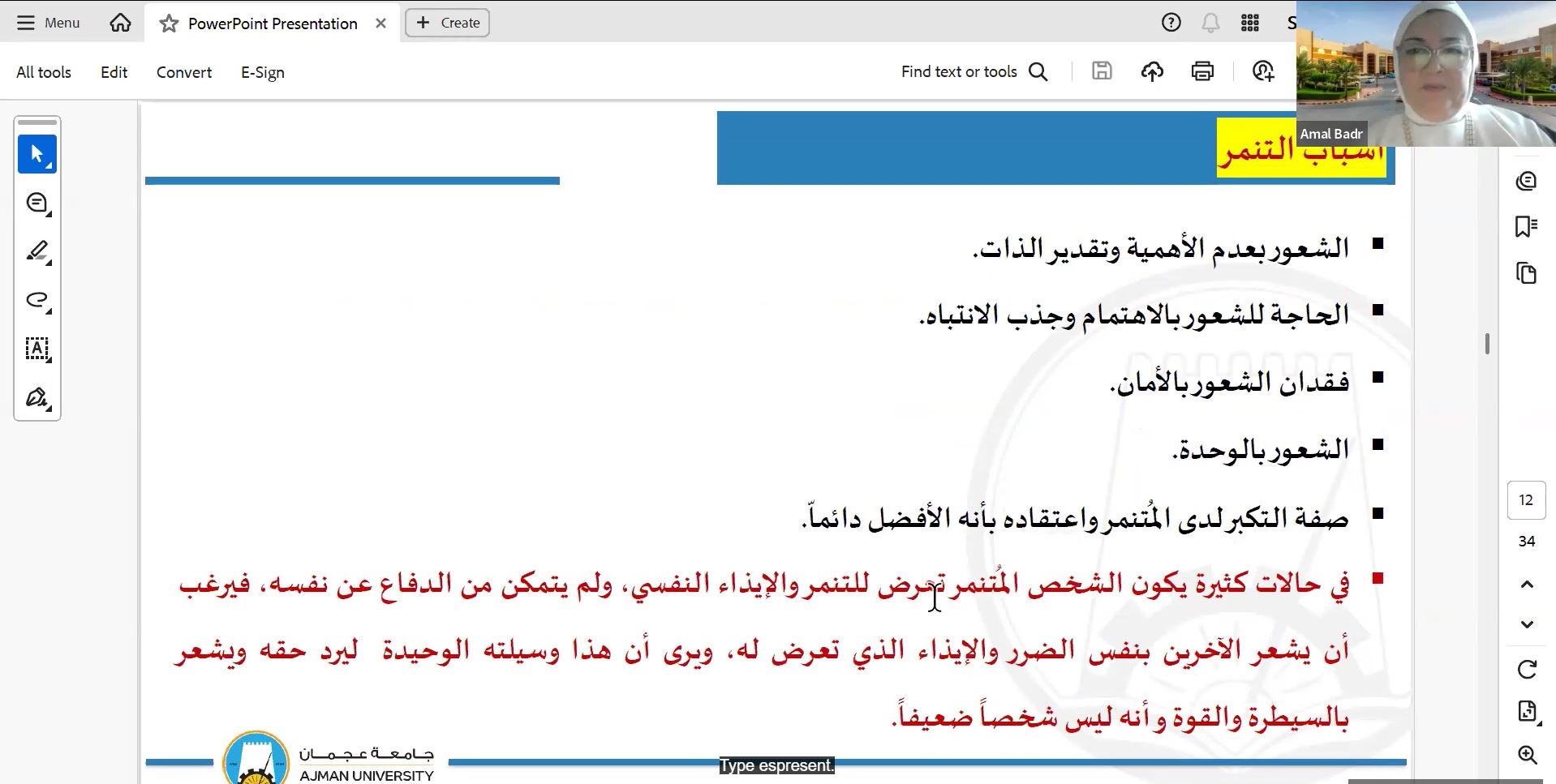Go to next page with down chevron
The height and width of the screenshot is (784, 1556).
(x=1527, y=624)
